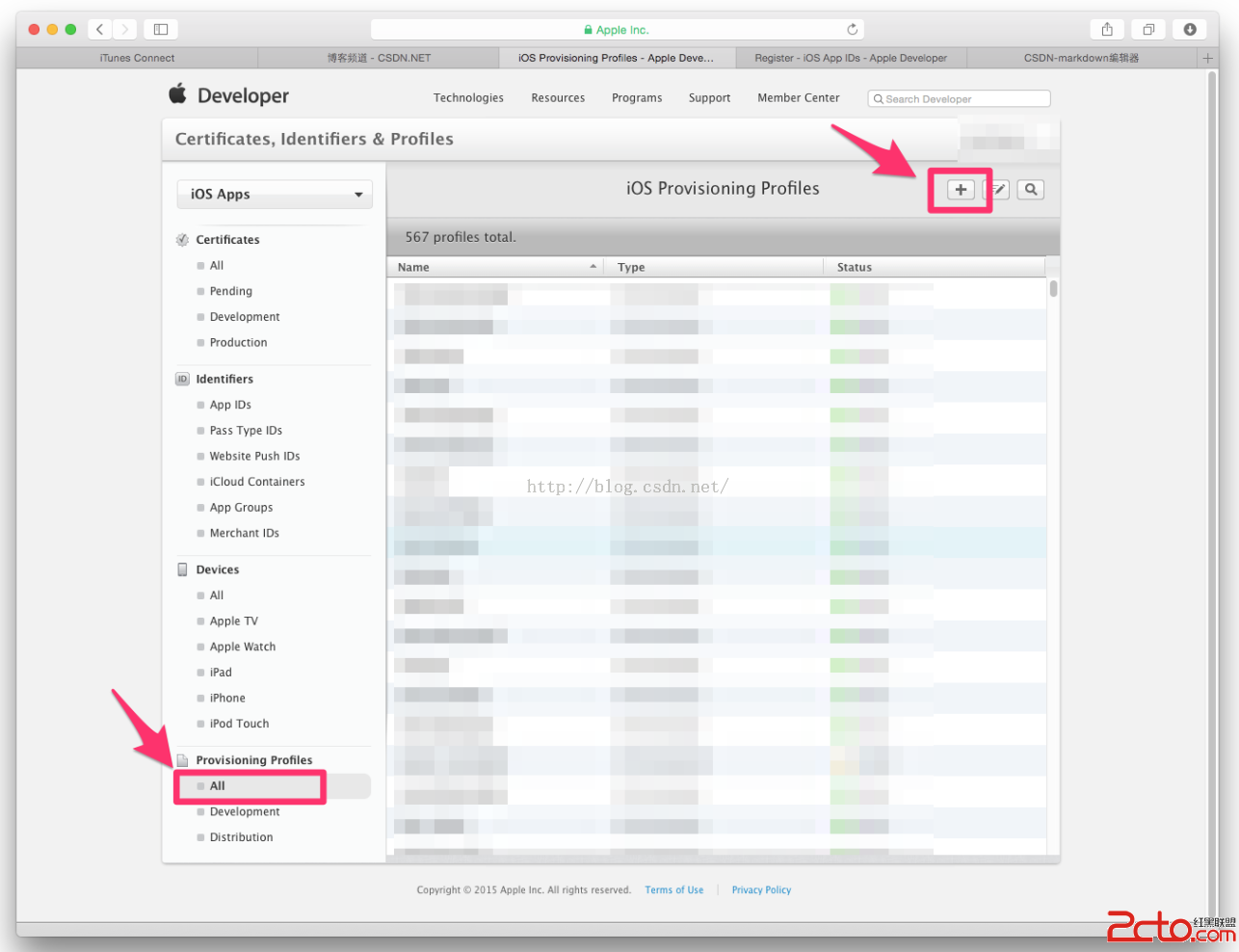
Task: Click the Identifiers section ID icon
Action: pos(182,379)
